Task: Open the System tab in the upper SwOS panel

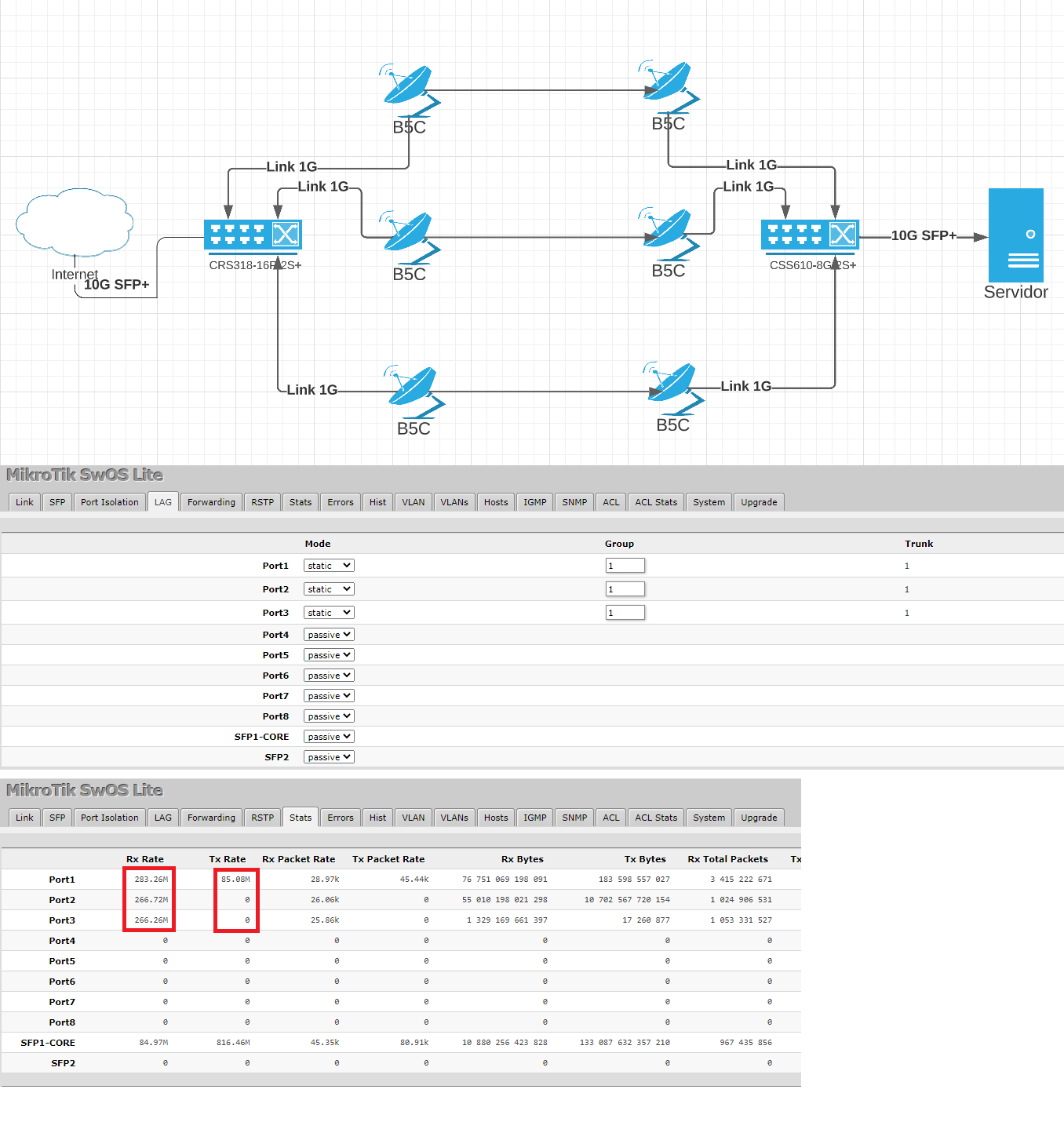Action: (x=709, y=502)
